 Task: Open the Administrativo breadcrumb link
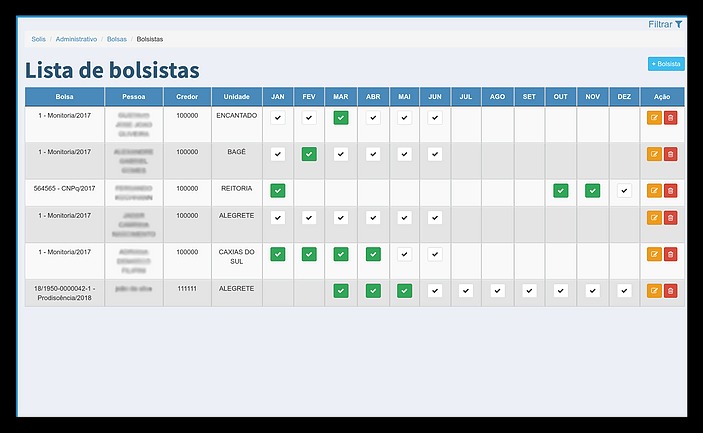point(76,39)
